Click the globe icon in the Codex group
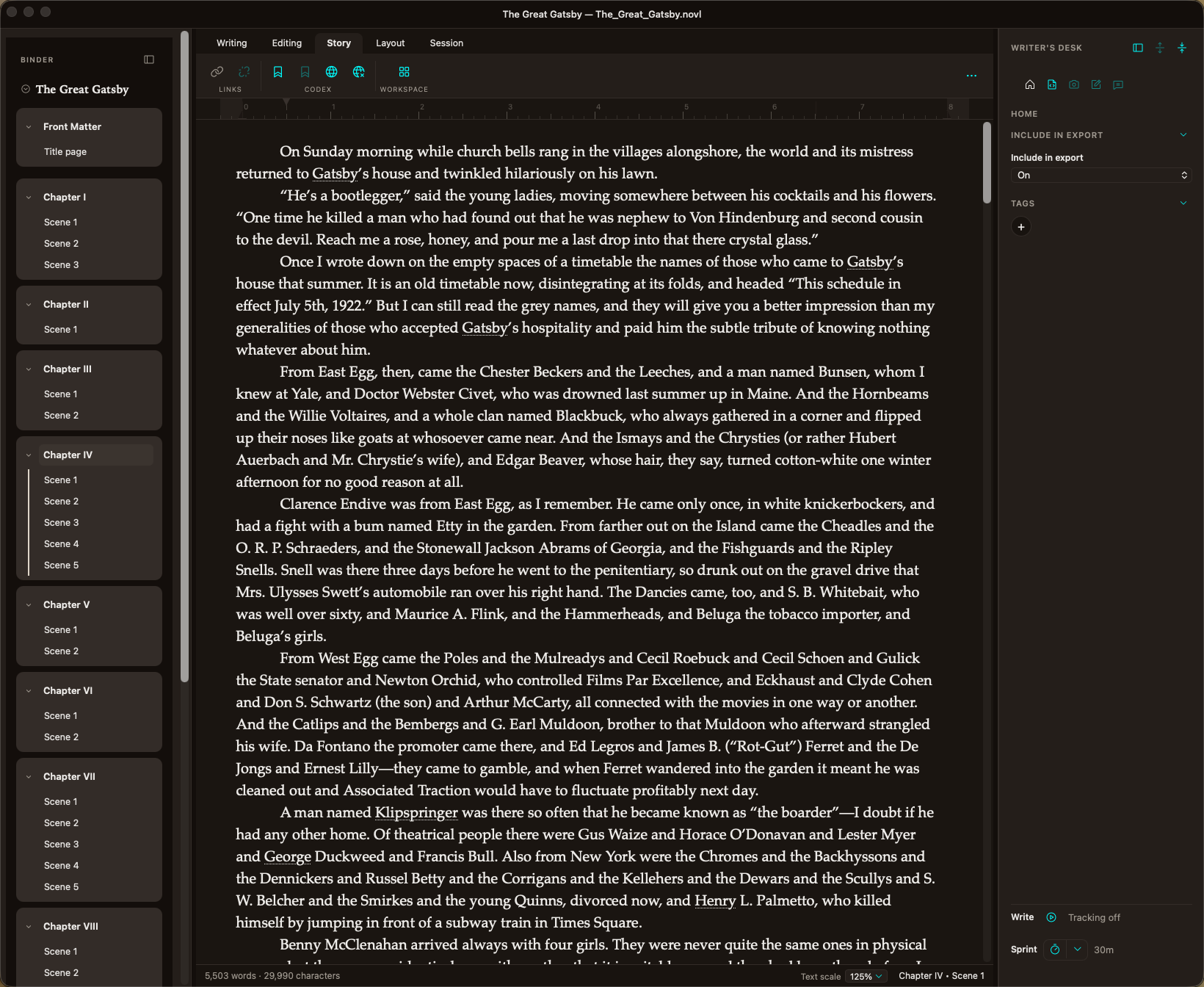Screen dimensions: 1204x987 (x=332, y=72)
